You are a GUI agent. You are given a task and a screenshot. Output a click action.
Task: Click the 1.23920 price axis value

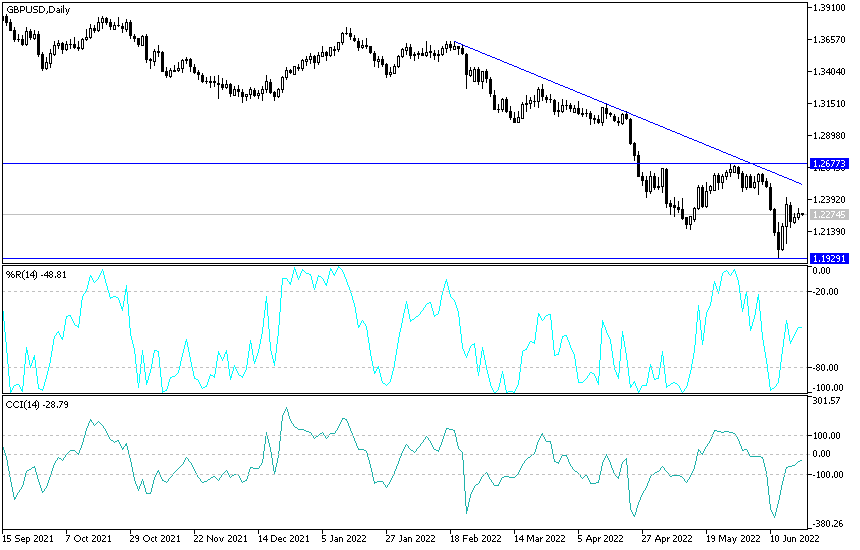(829, 200)
